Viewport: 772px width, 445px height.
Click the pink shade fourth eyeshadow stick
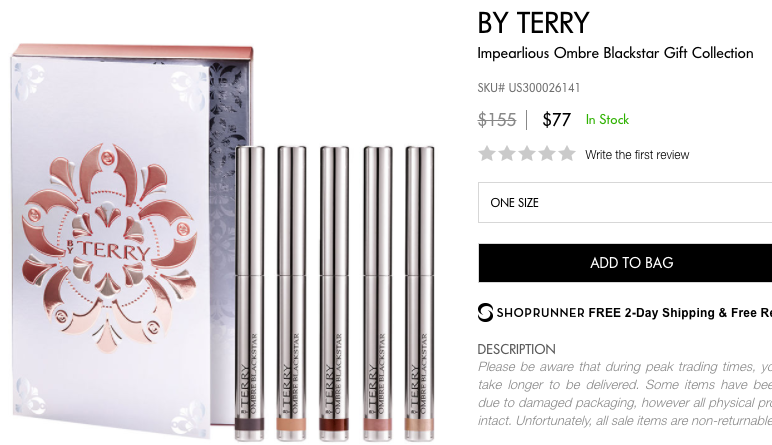coord(378,293)
